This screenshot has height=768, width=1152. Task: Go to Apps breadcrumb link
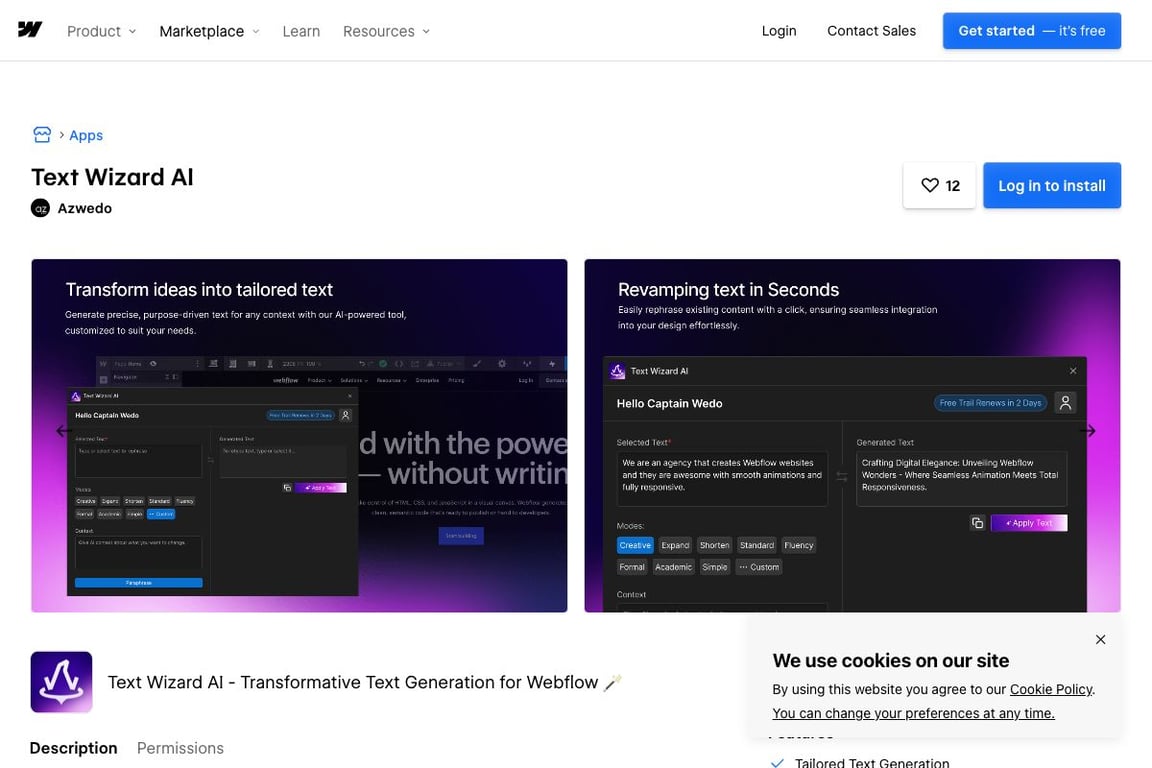[86, 135]
